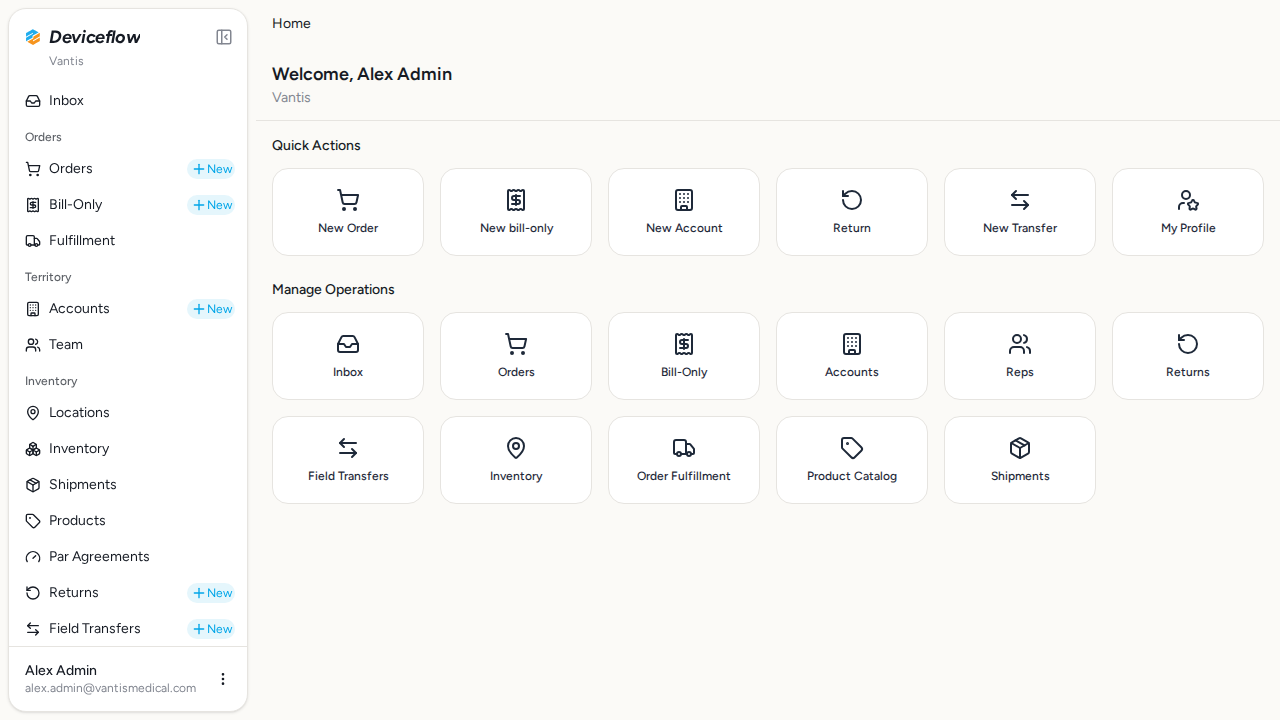Open Accounts in the sidebar
Viewport: 1280px width, 720px height.
click(x=100, y=309)
